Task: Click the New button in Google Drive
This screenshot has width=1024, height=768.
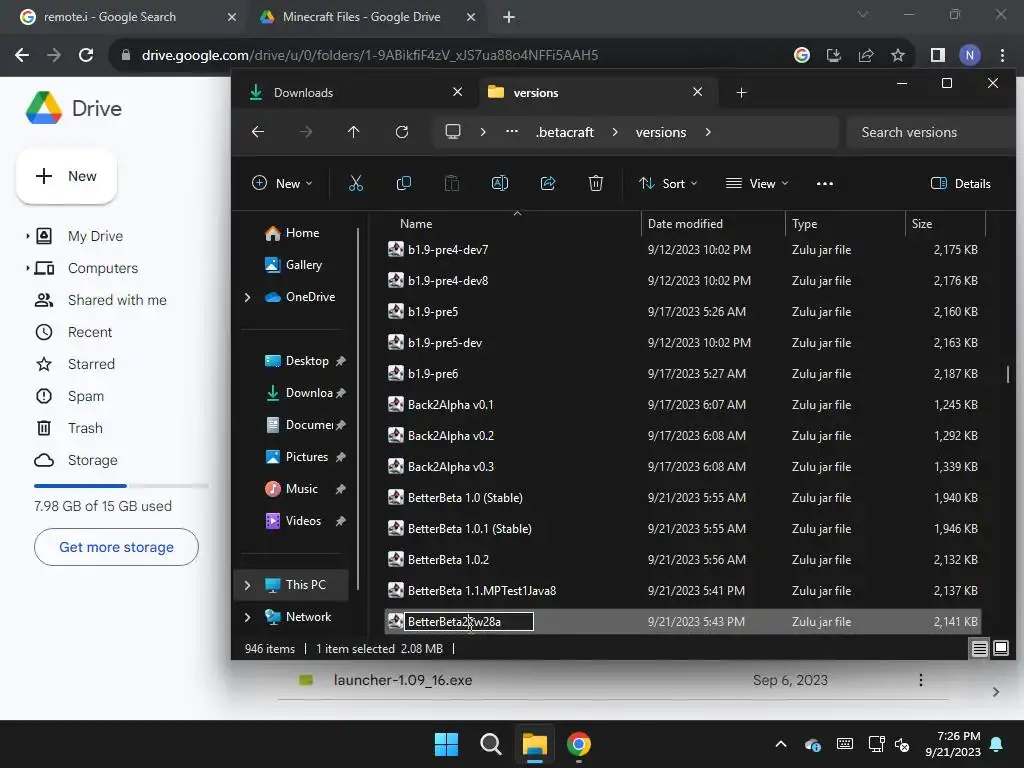Action: click(67, 176)
